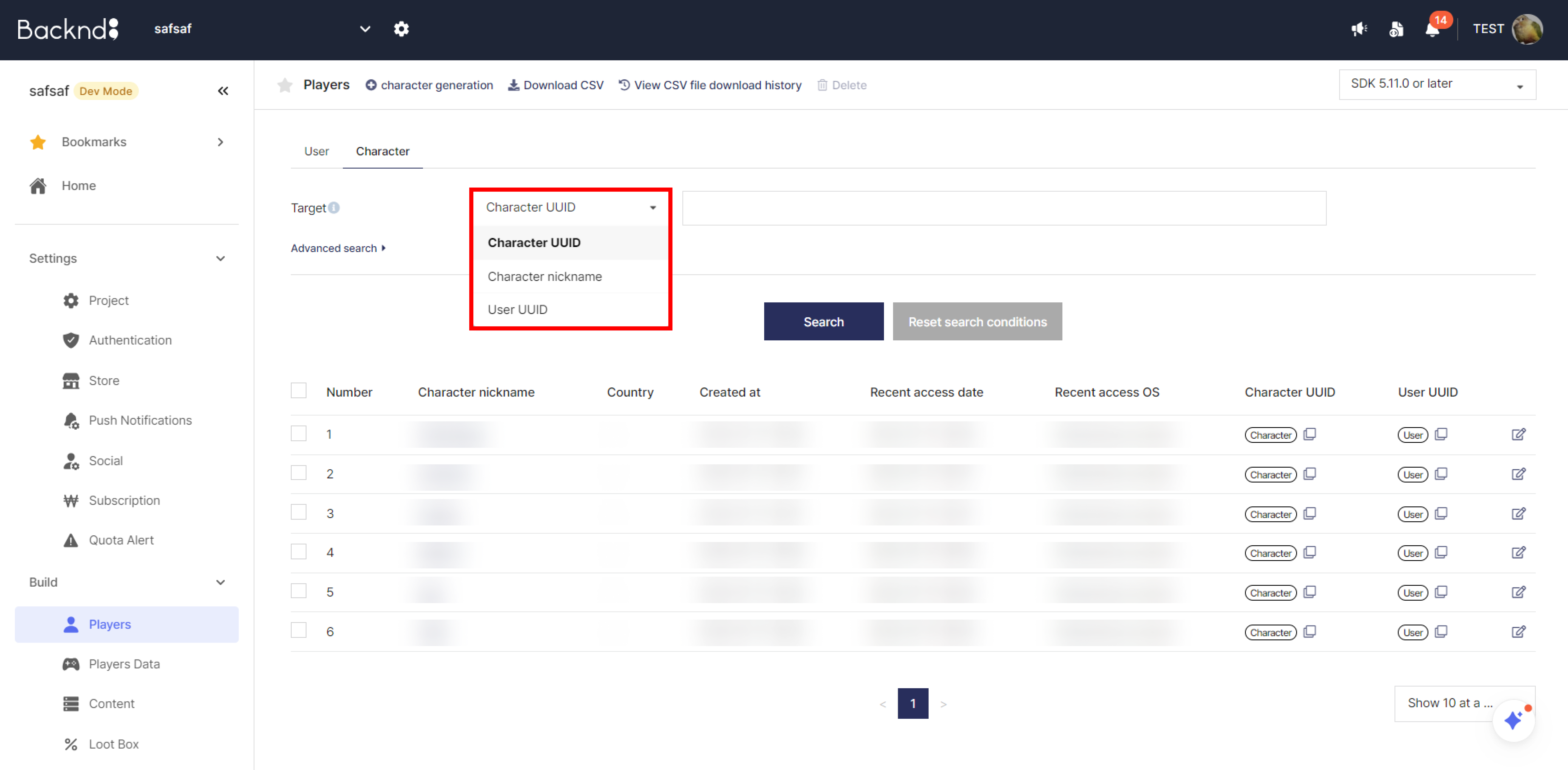The image size is (1568, 770).
Task: Open Authentication settings
Action: [127, 340]
